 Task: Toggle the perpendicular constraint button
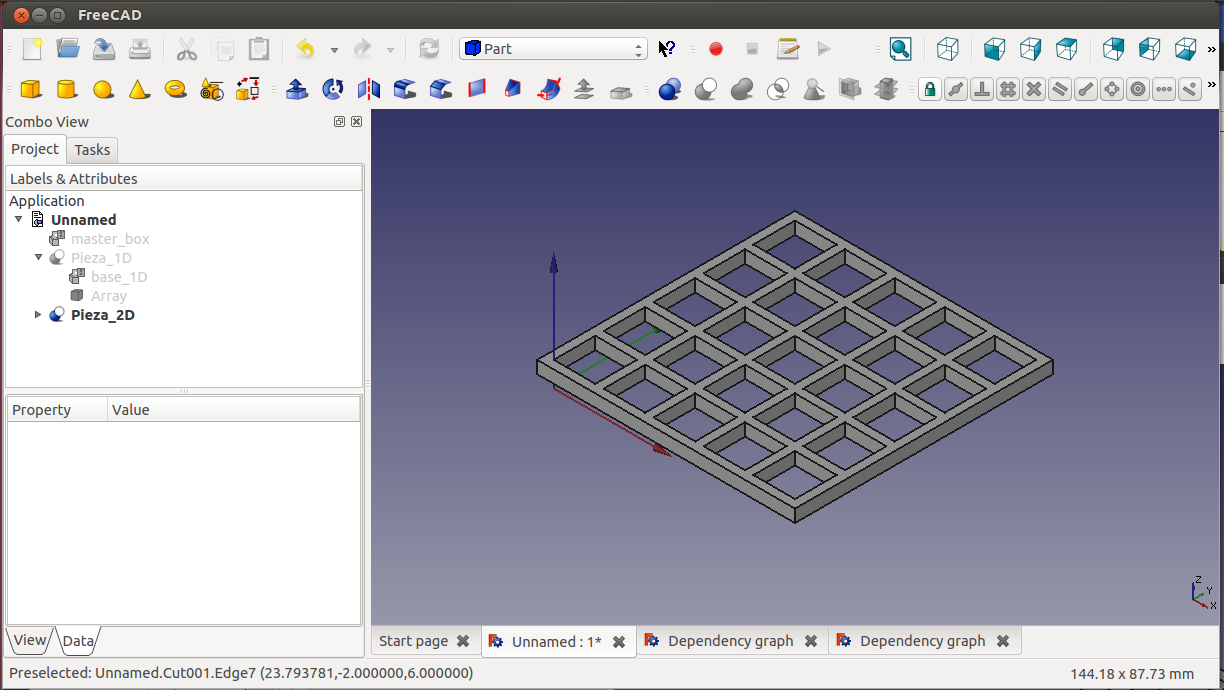[982, 89]
